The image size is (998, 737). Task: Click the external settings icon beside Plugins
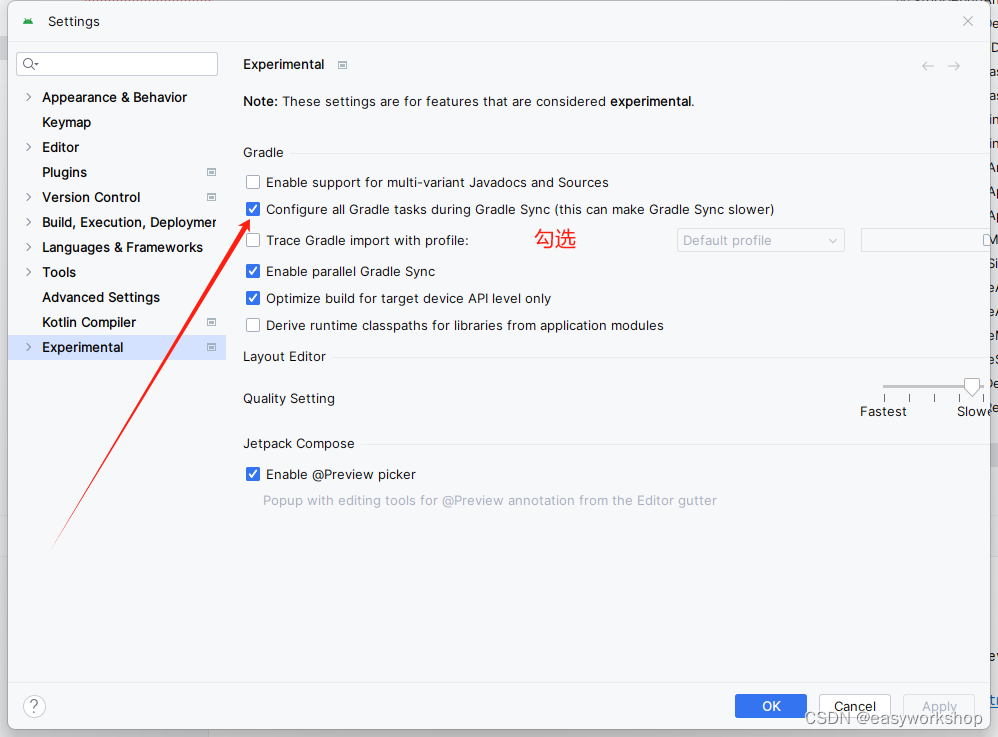(x=211, y=172)
